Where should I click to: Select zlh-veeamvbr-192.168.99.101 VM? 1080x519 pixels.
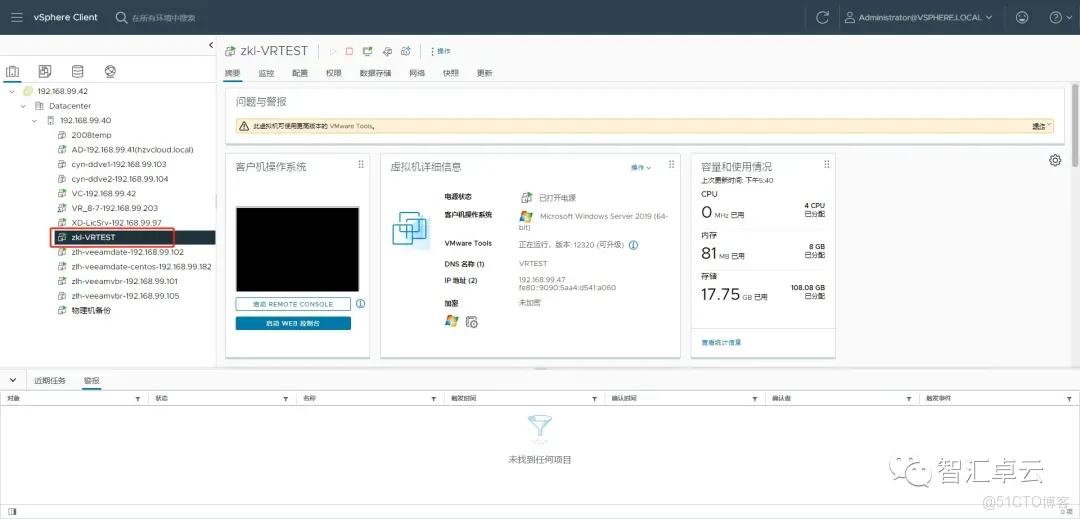click(125, 281)
